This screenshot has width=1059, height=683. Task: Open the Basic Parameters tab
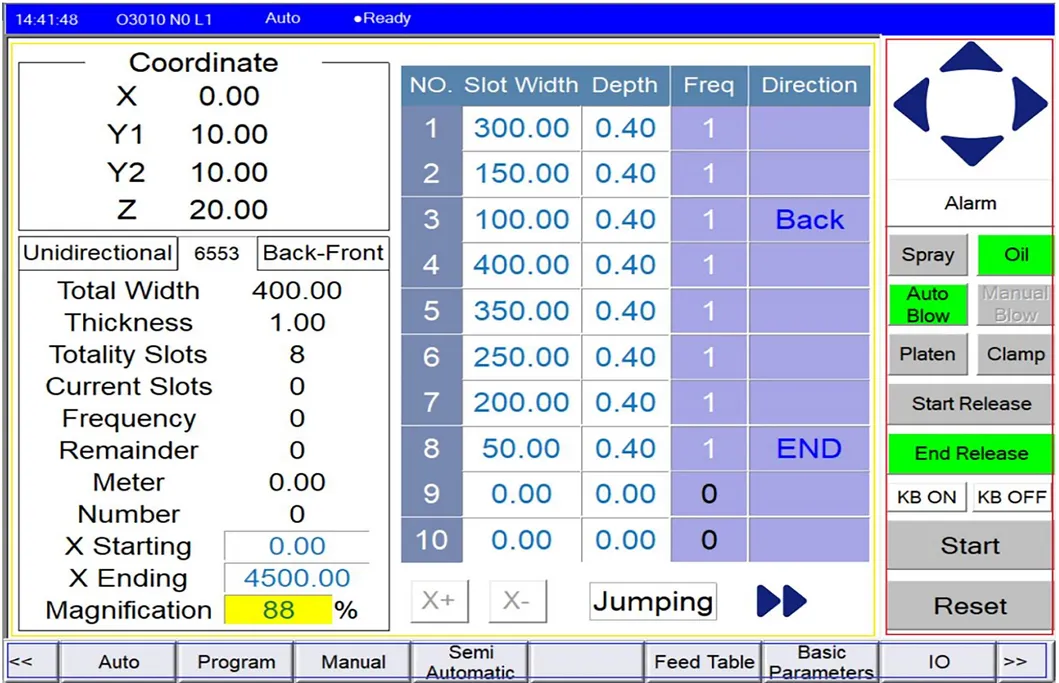820,661
